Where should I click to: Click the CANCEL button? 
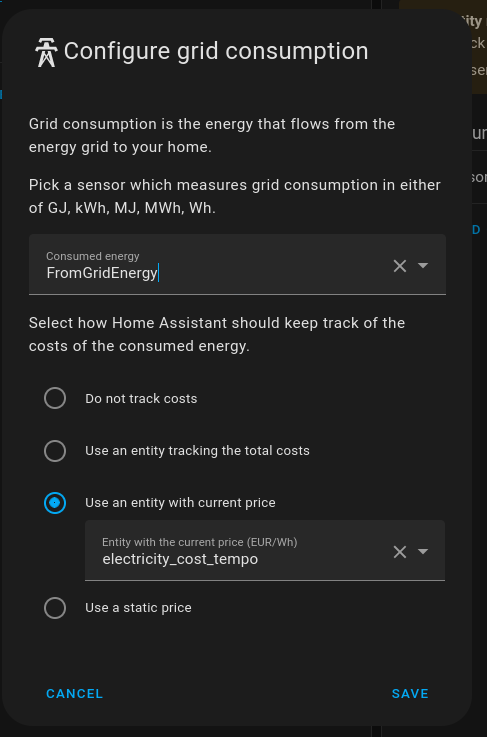pyautogui.click(x=74, y=694)
